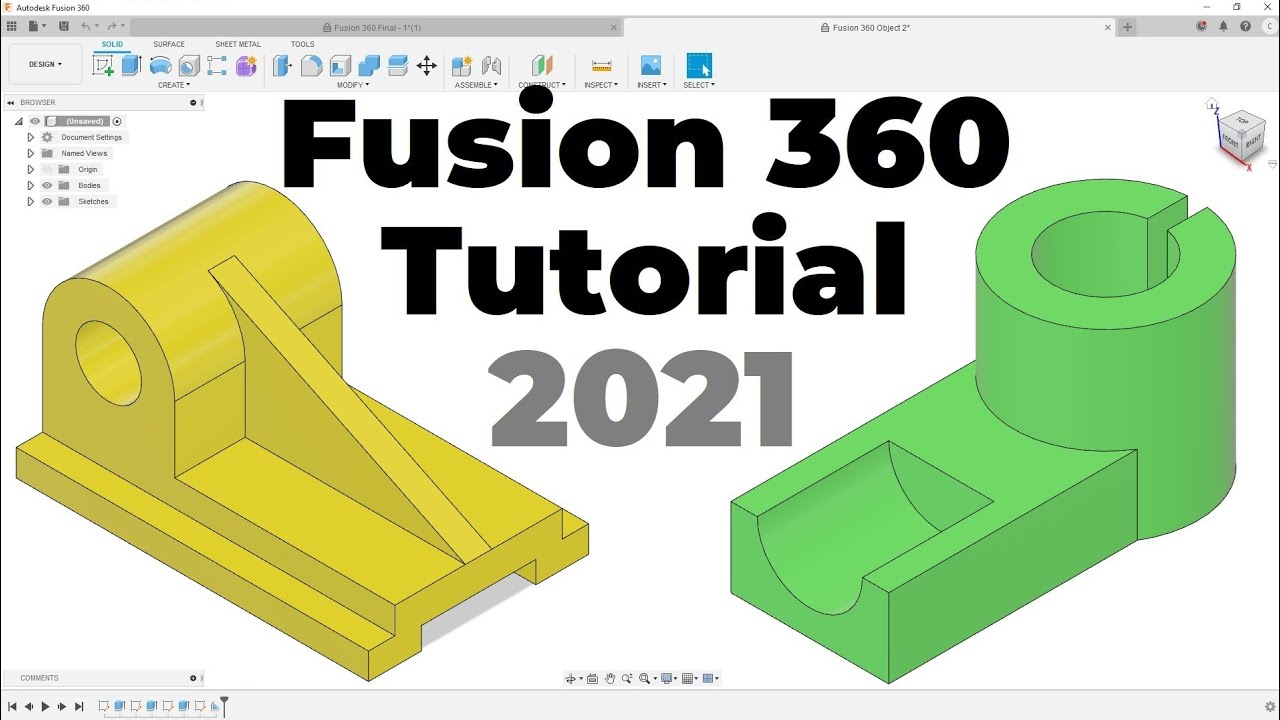Select the Combine tool
The height and width of the screenshot is (720, 1280).
(369, 66)
